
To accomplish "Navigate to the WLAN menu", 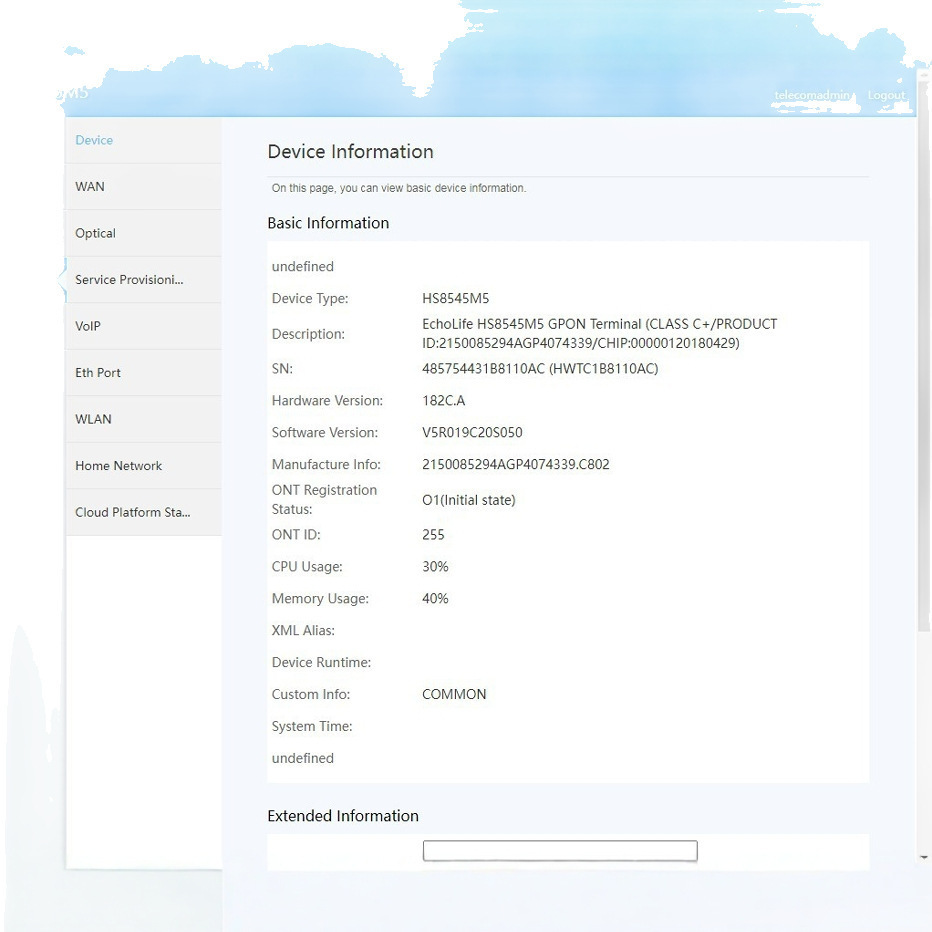I will [x=94, y=419].
